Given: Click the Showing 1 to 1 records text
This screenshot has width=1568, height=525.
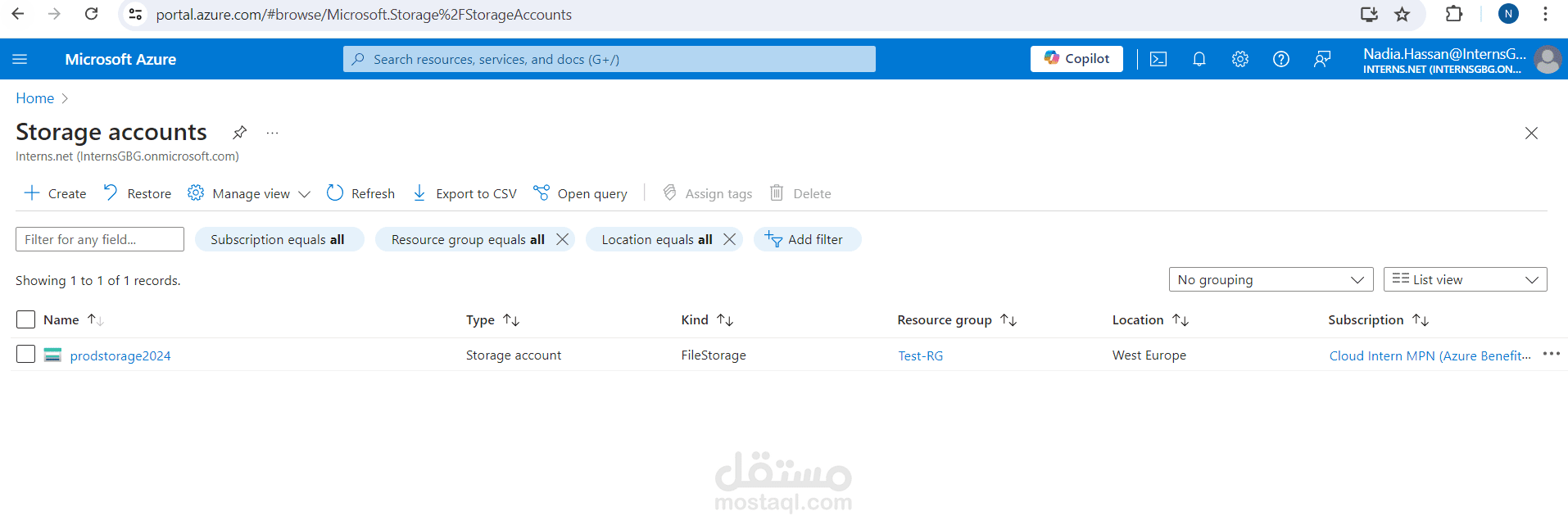Looking at the screenshot, I should tap(98, 280).
